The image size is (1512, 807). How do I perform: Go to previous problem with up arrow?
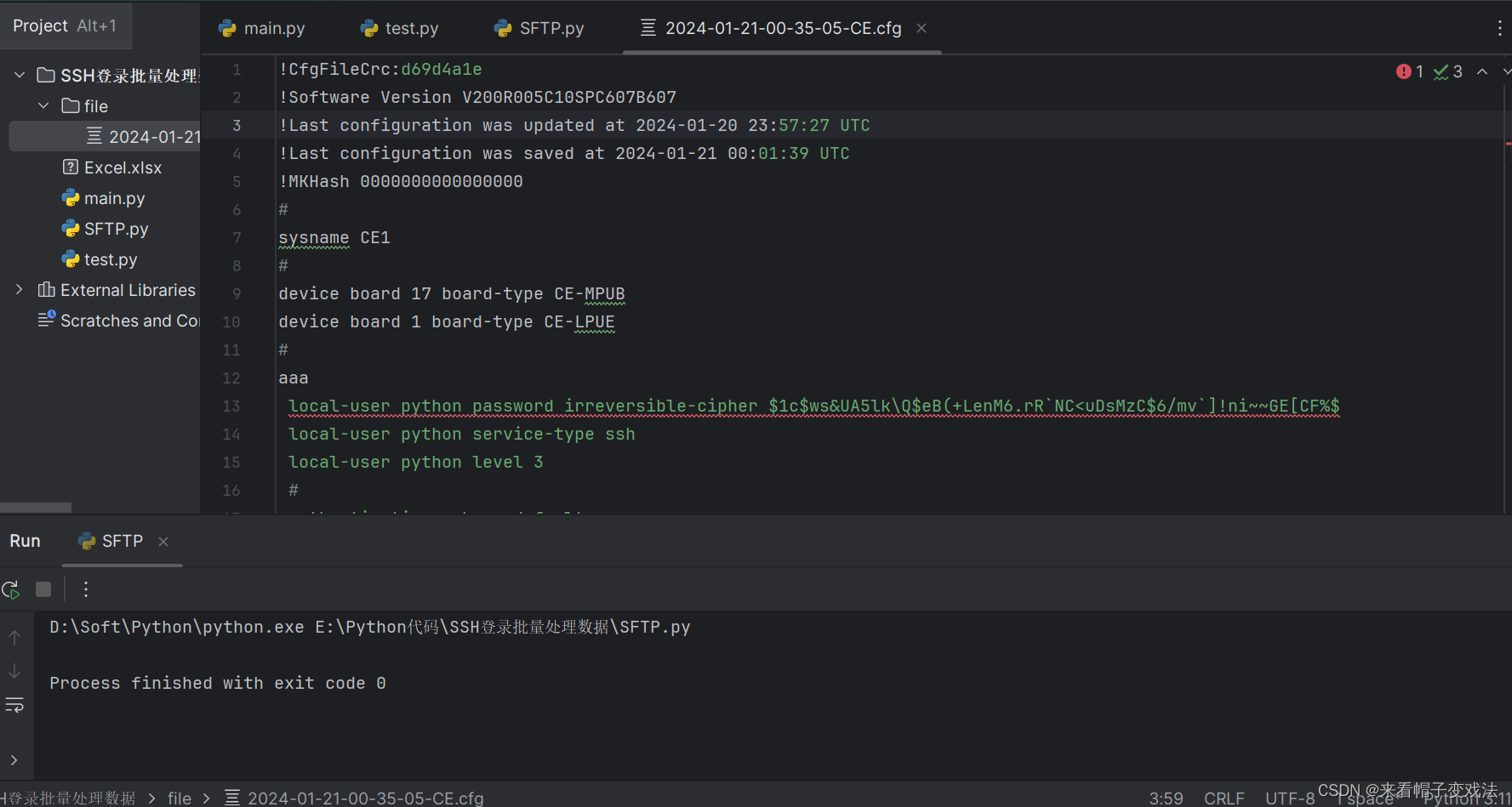tap(1482, 71)
